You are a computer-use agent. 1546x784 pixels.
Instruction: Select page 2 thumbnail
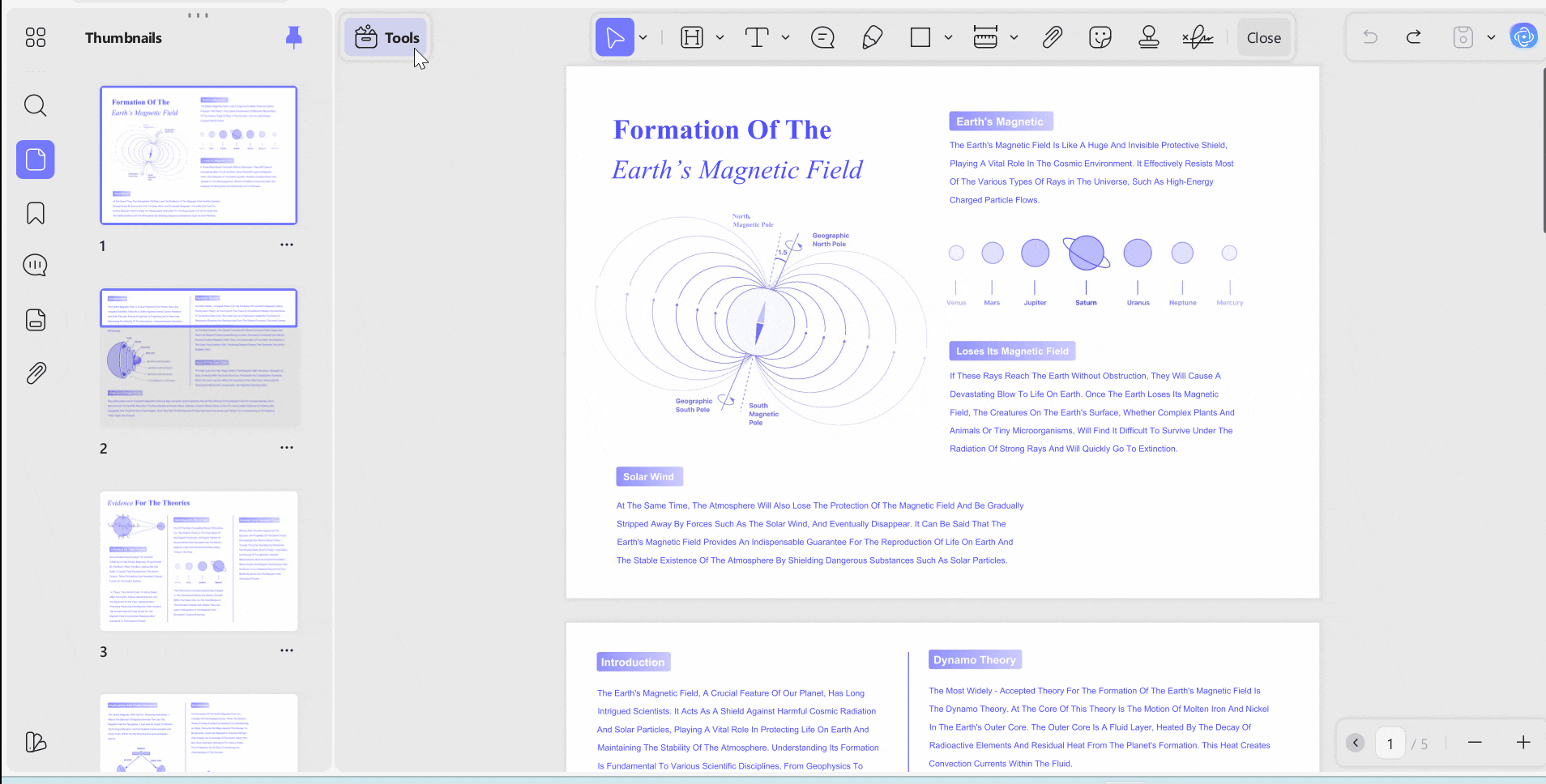tap(199, 358)
